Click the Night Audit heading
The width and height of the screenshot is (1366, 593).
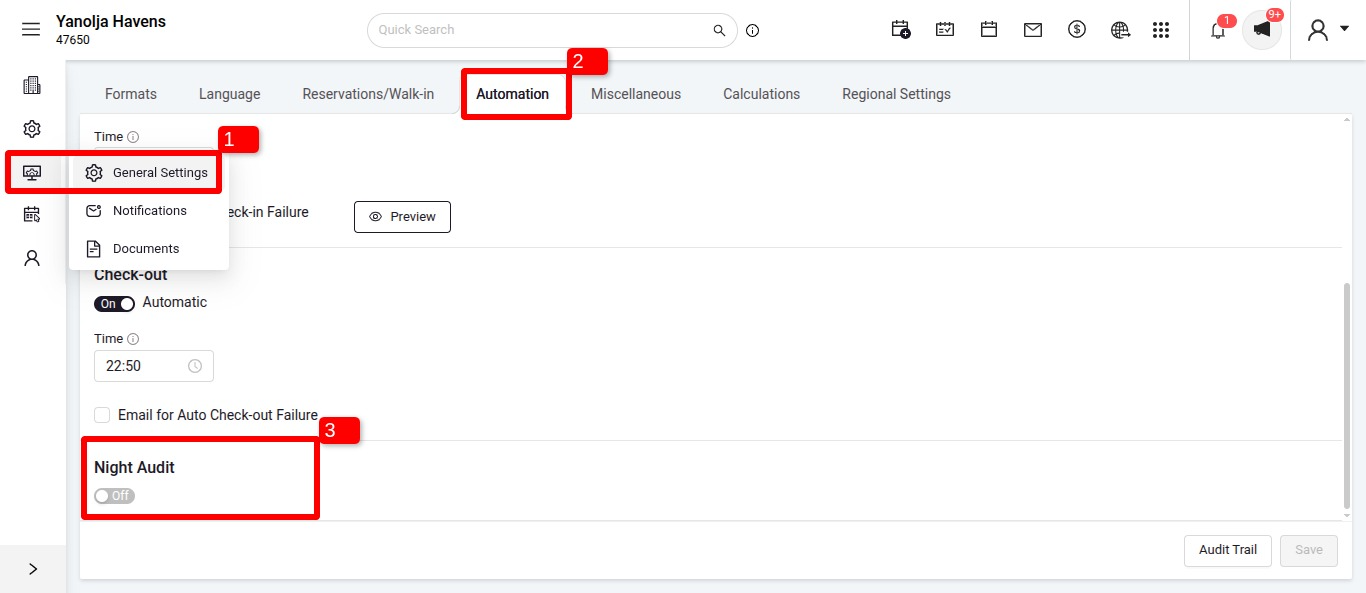pos(134,467)
